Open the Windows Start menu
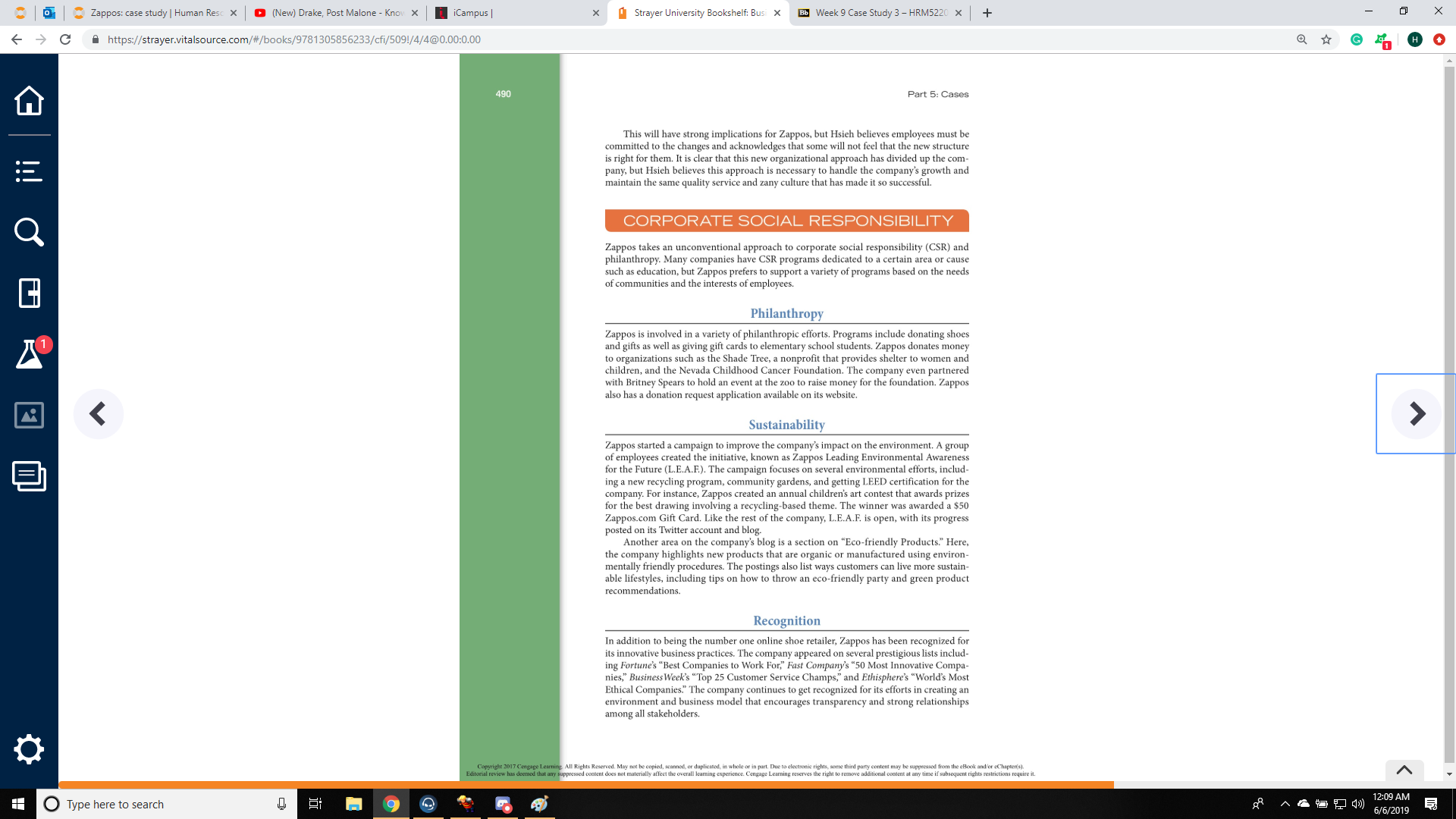This screenshot has width=1456, height=819. tap(18, 804)
